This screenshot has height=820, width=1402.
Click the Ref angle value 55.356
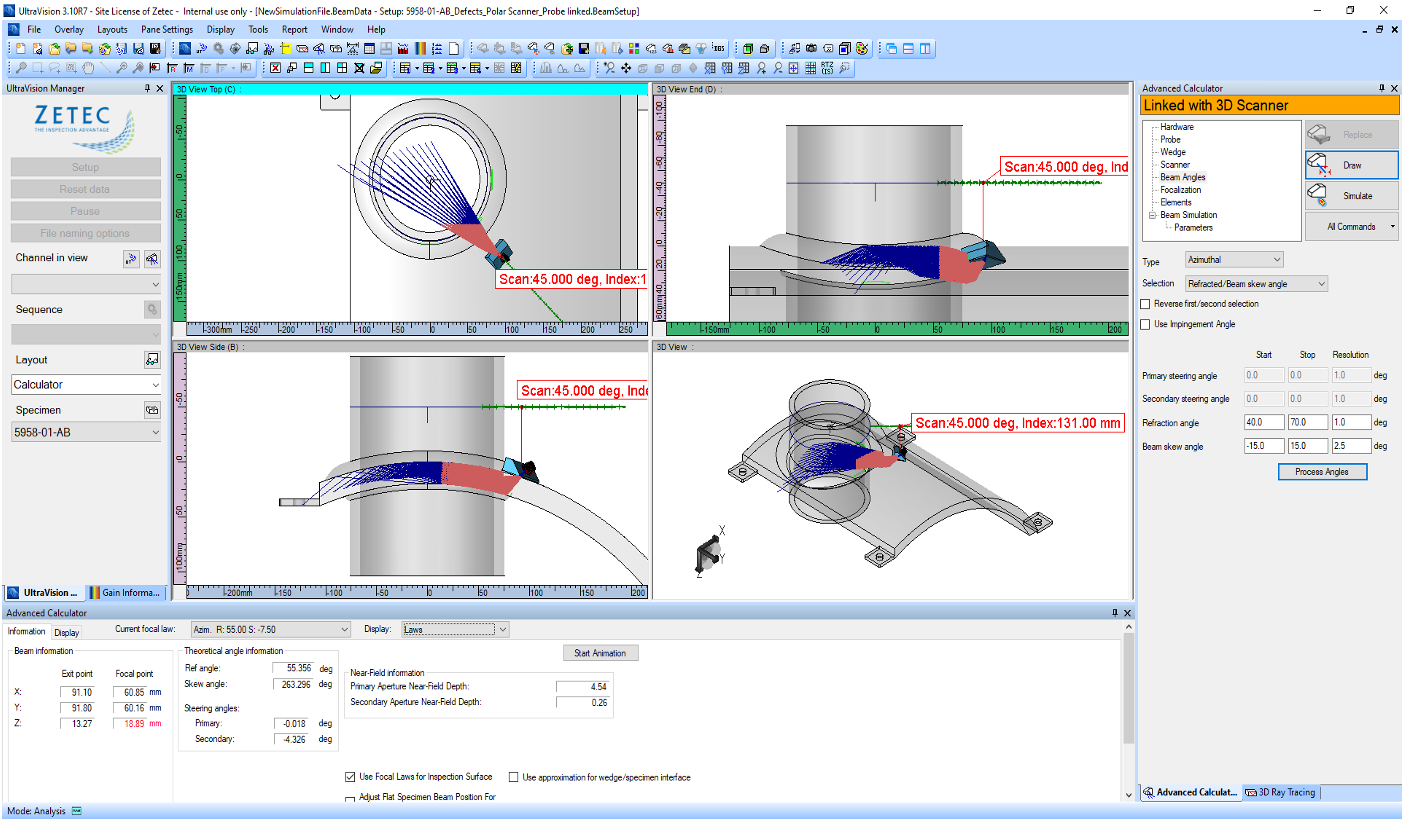(x=292, y=667)
